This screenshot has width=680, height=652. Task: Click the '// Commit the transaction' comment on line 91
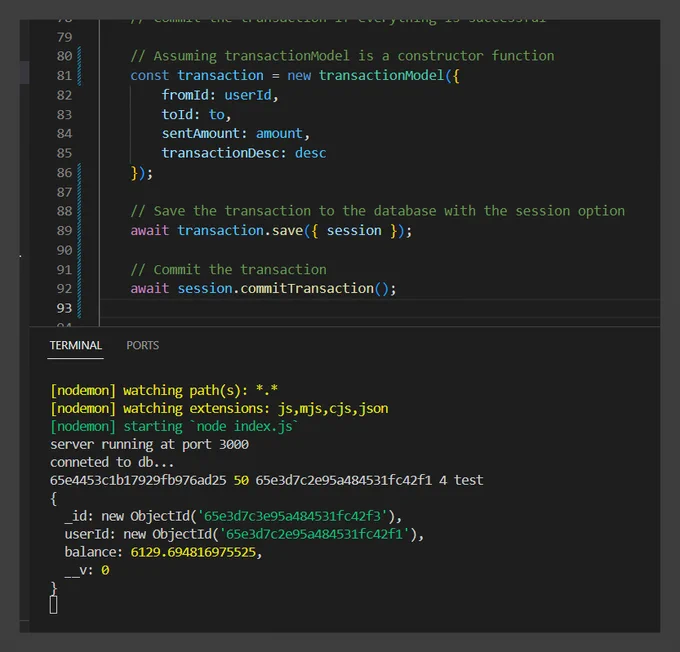(x=229, y=269)
